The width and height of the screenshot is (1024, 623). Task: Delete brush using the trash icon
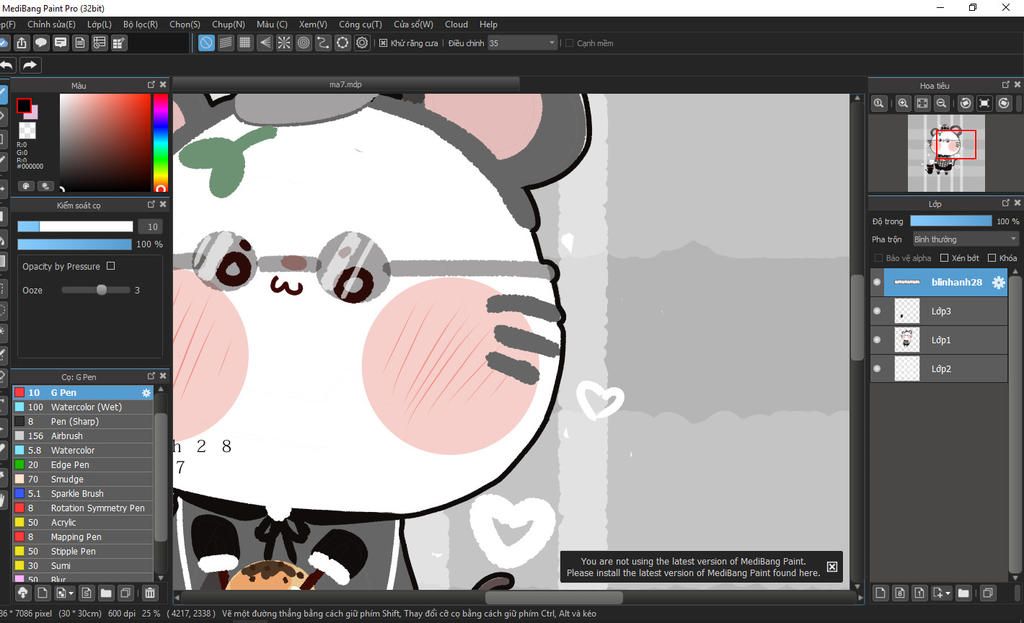click(150, 593)
